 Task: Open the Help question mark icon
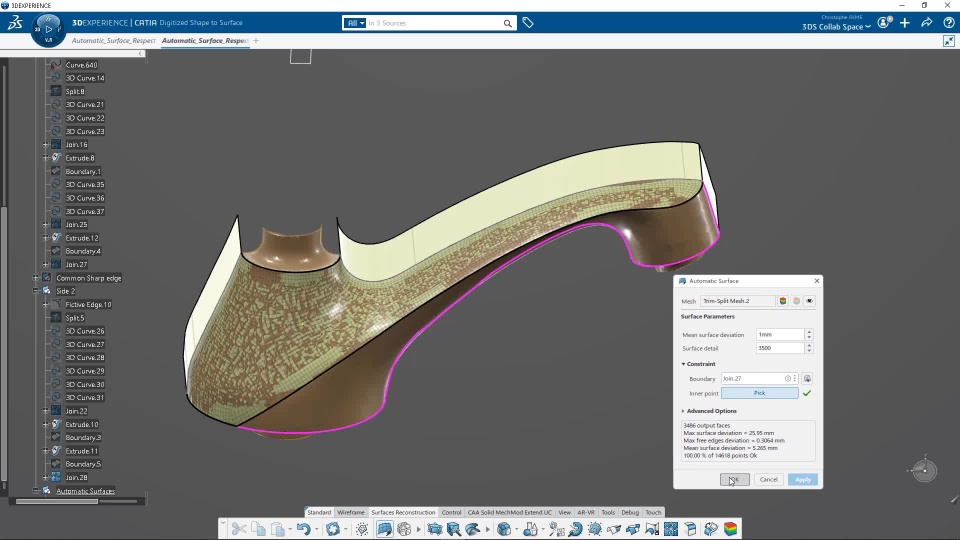[x=948, y=23]
